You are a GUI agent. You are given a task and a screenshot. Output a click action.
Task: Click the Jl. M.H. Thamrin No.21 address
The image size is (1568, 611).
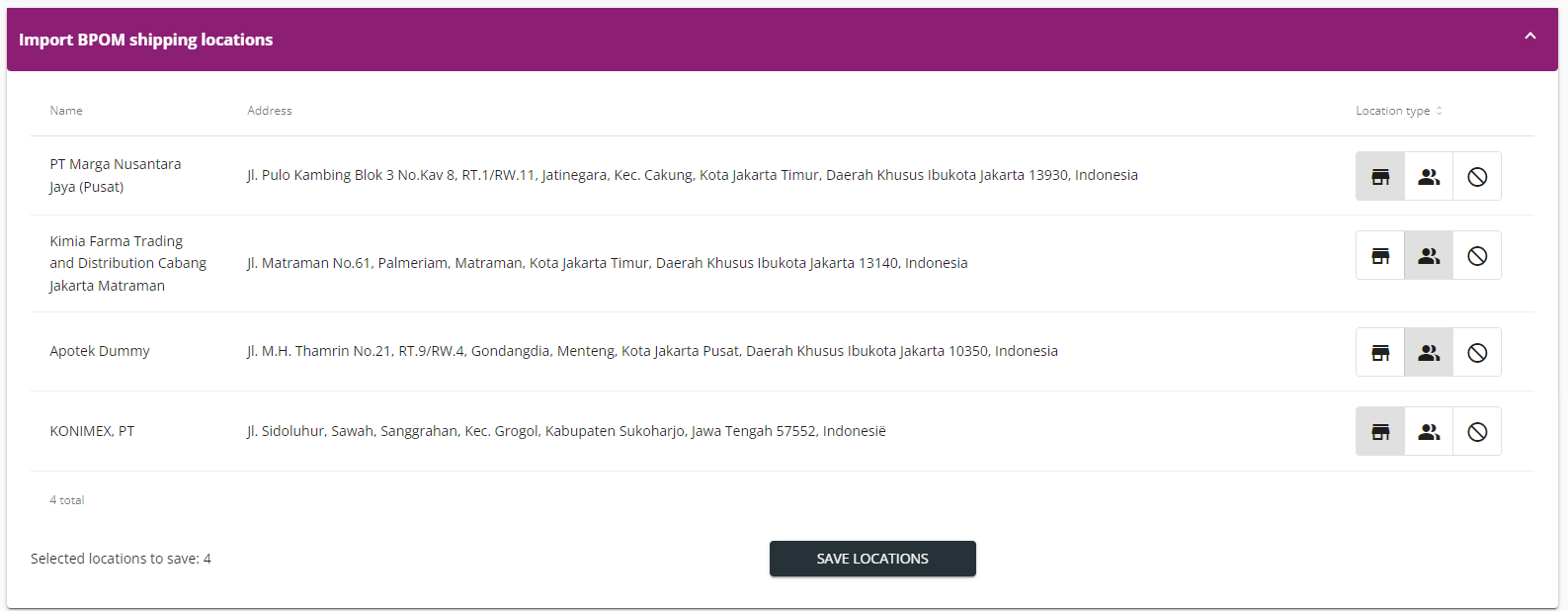tap(652, 351)
